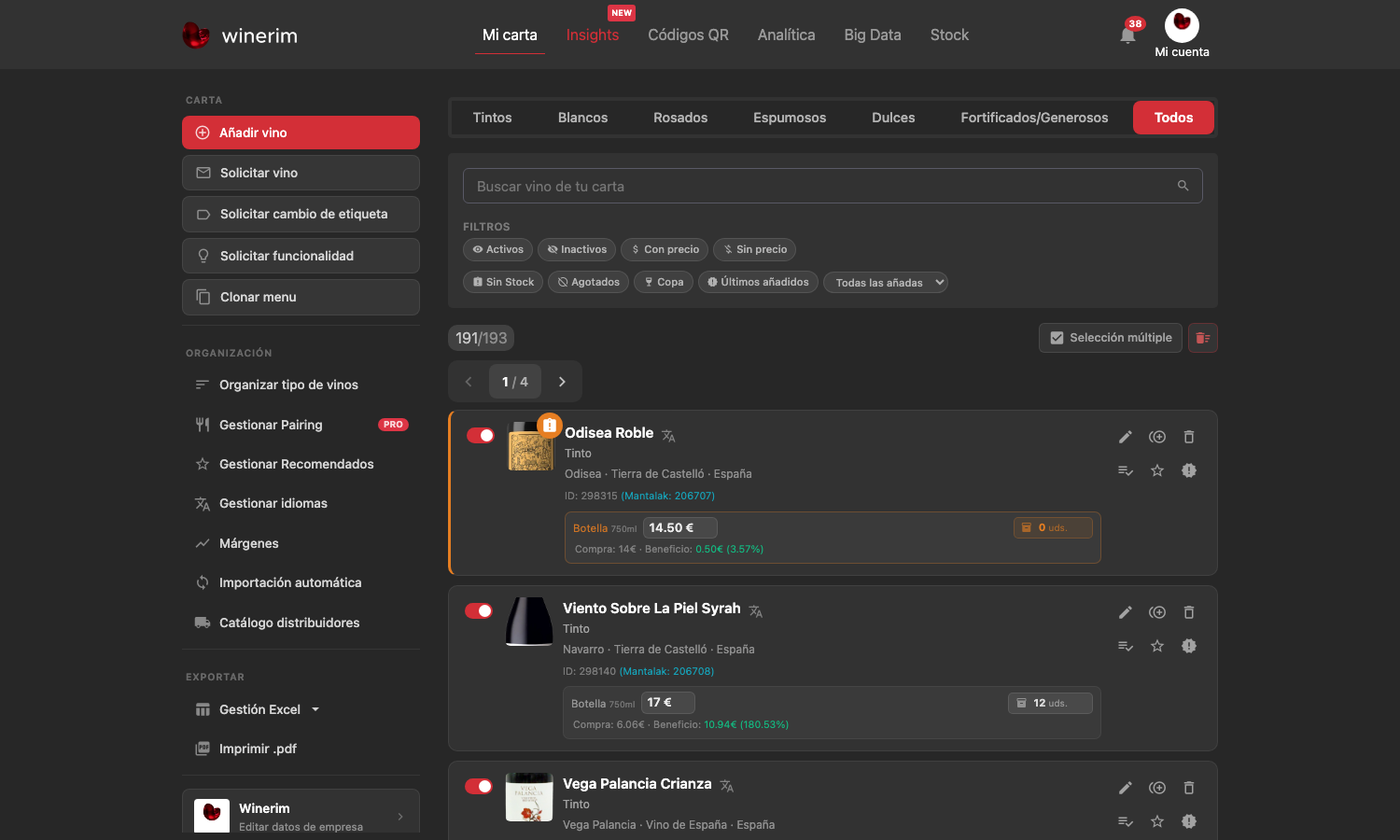Delete Viento Sobre La Piel Syrah via trash icon
This screenshot has width=1400, height=840.
coord(1189,612)
